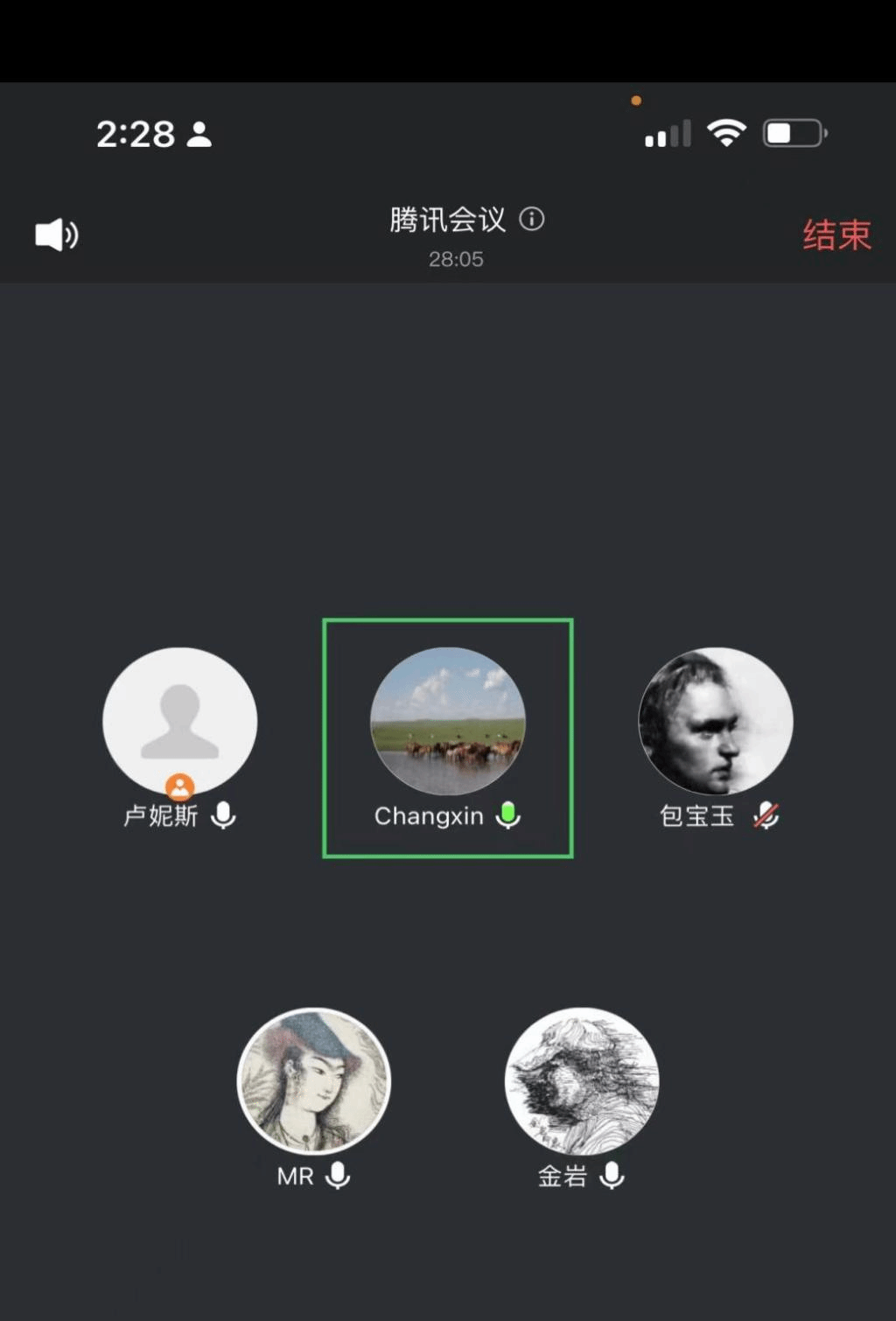Tap the Changxin name label

pyautogui.click(x=429, y=816)
